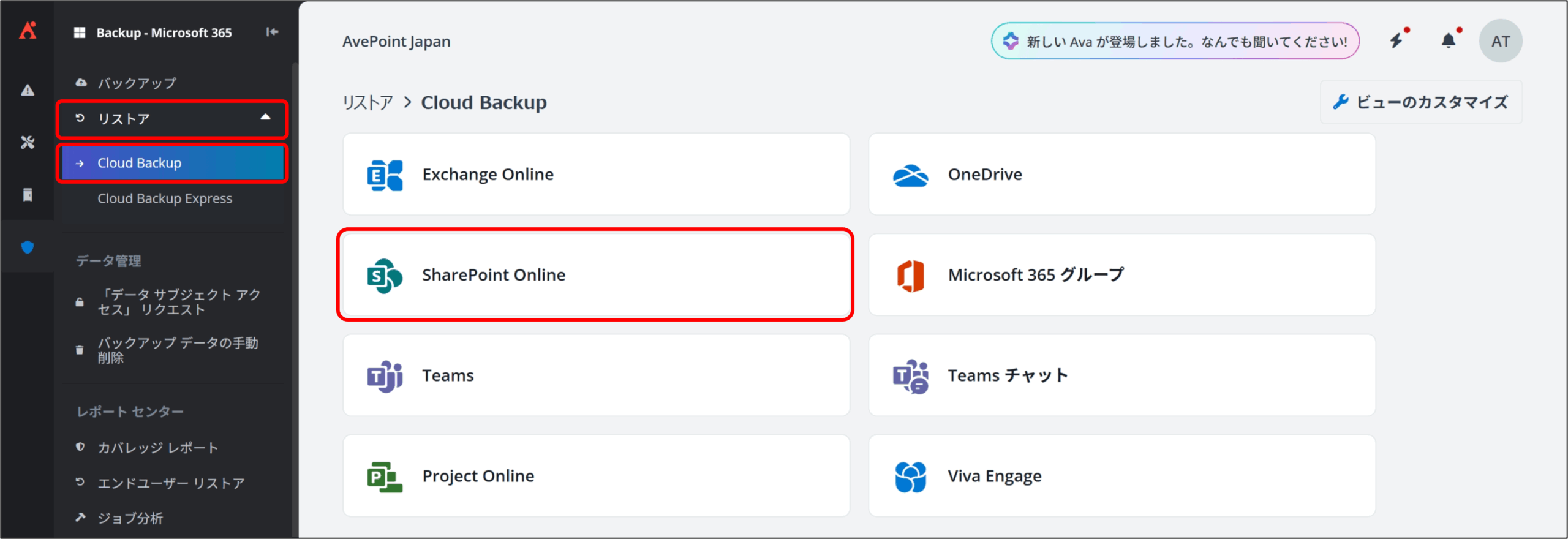Open the warning triangle icon in left rail

click(28, 91)
